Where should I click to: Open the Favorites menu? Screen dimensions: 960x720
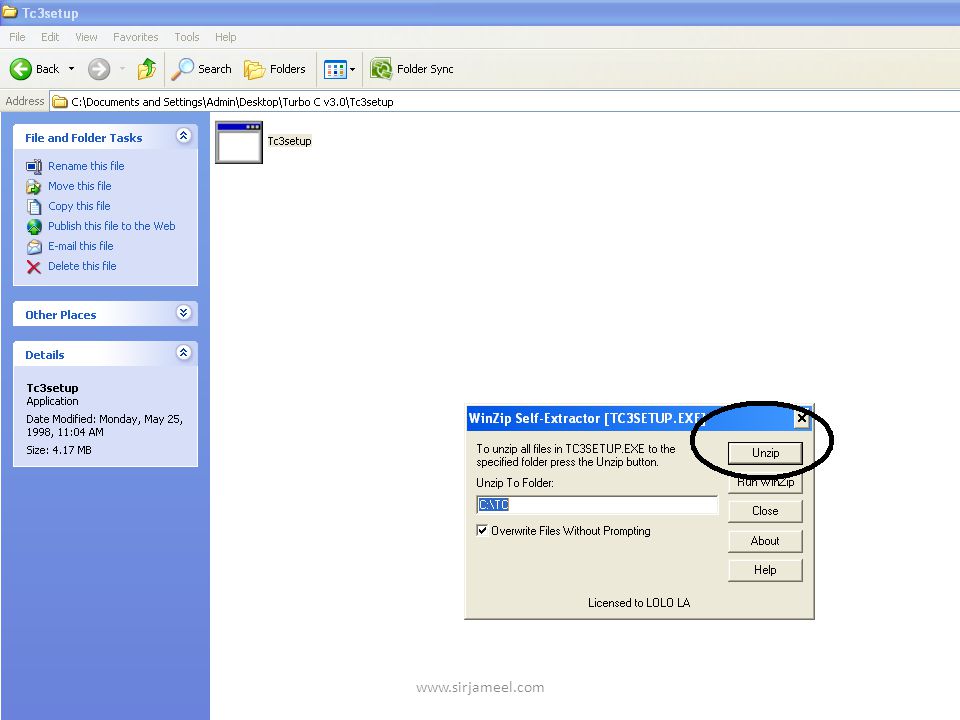pos(135,37)
